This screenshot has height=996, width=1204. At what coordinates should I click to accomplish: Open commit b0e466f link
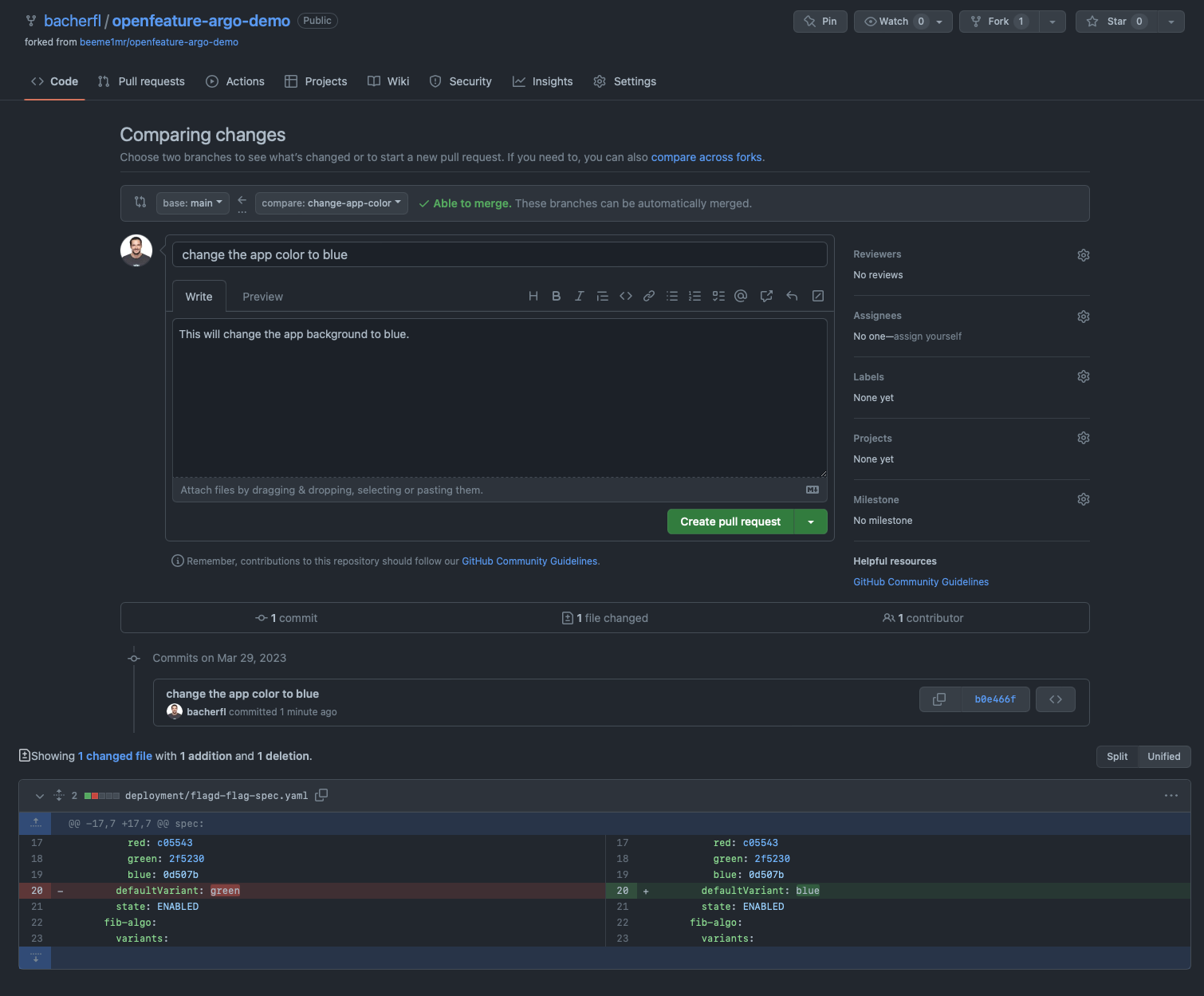(x=995, y=699)
